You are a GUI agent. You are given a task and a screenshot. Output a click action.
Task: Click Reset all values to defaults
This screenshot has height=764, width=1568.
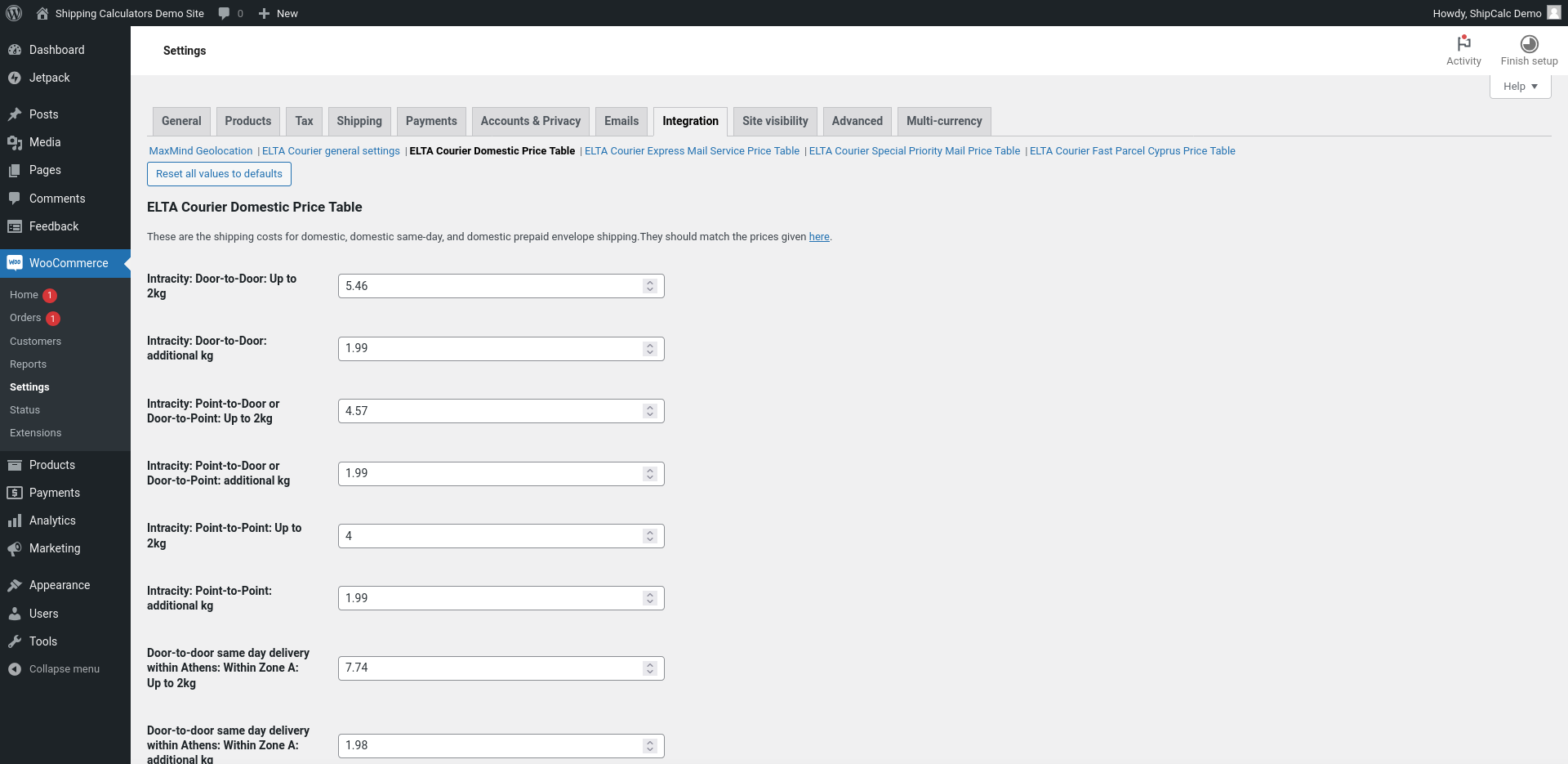coord(219,174)
